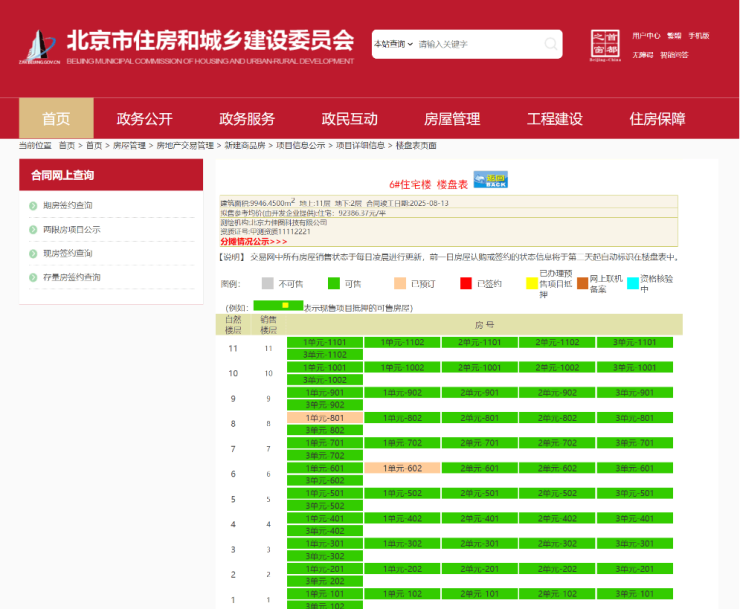Switch to the 房屋管理 navigation tab
740x609 pixels.
pyautogui.click(x=452, y=119)
